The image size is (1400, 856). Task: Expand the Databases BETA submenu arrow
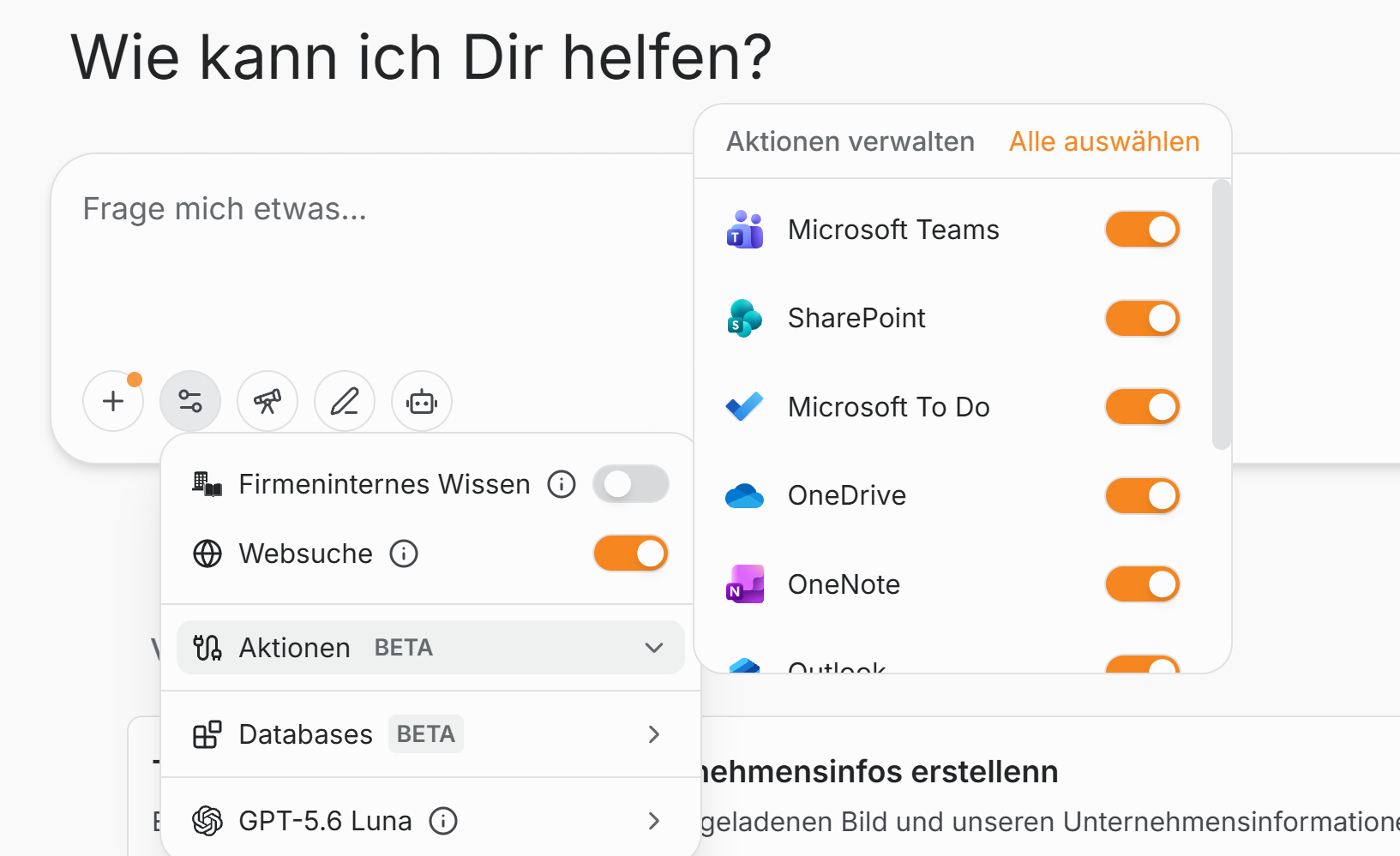654,734
